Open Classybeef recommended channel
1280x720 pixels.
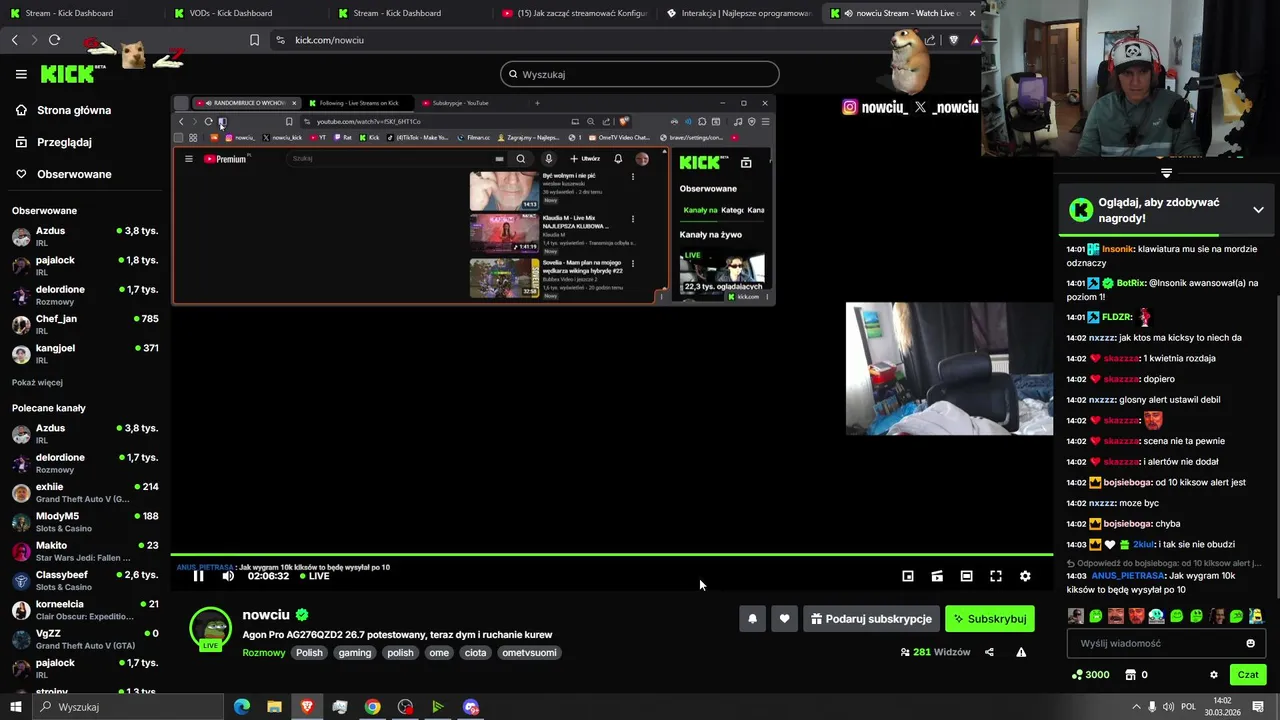click(x=85, y=580)
